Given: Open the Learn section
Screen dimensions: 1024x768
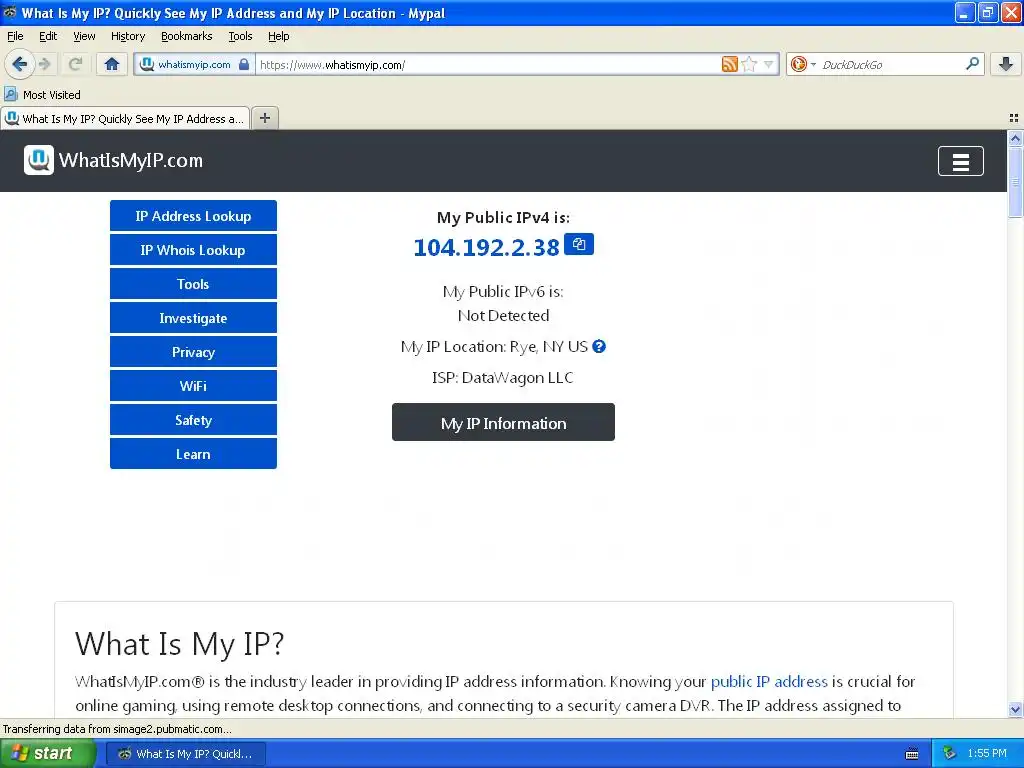Looking at the screenshot, I should (193, 454).
